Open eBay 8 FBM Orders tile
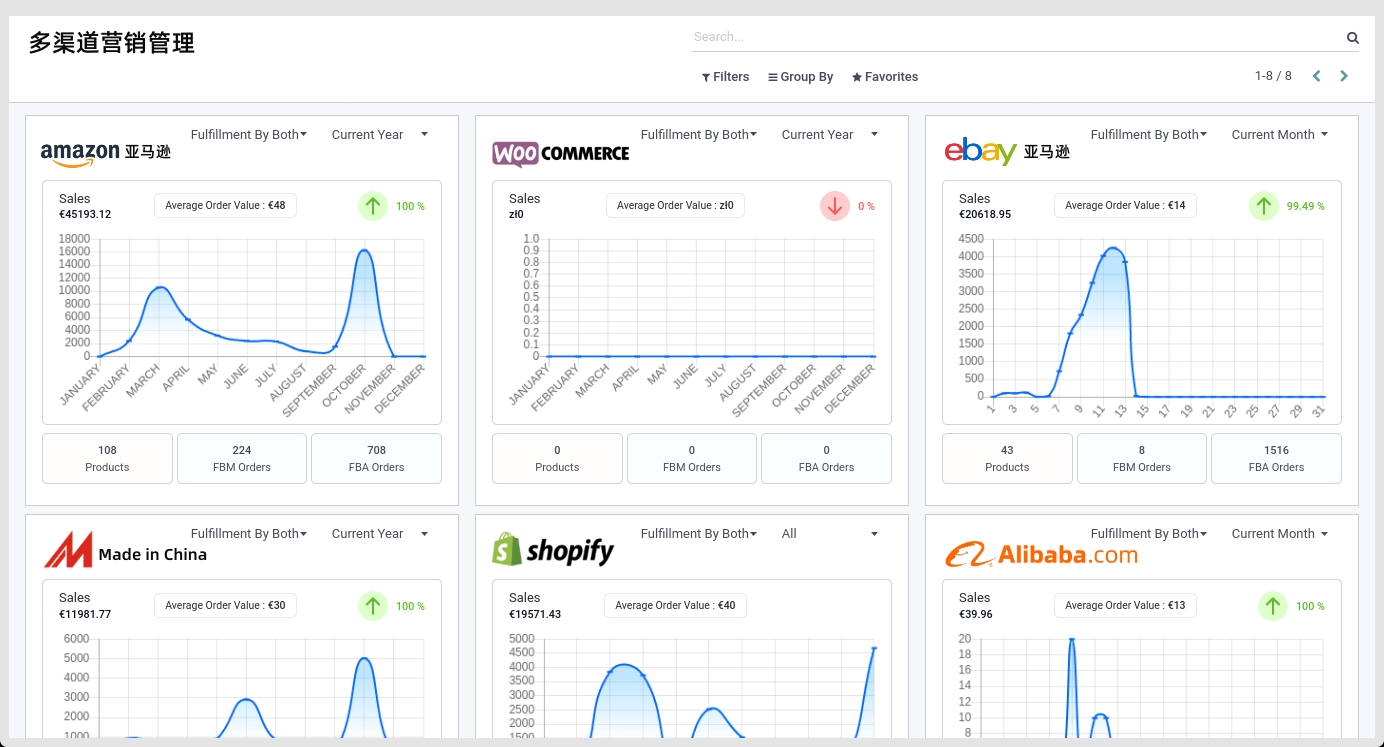This screenshot has height=747, width=1384. point(1142,458)
